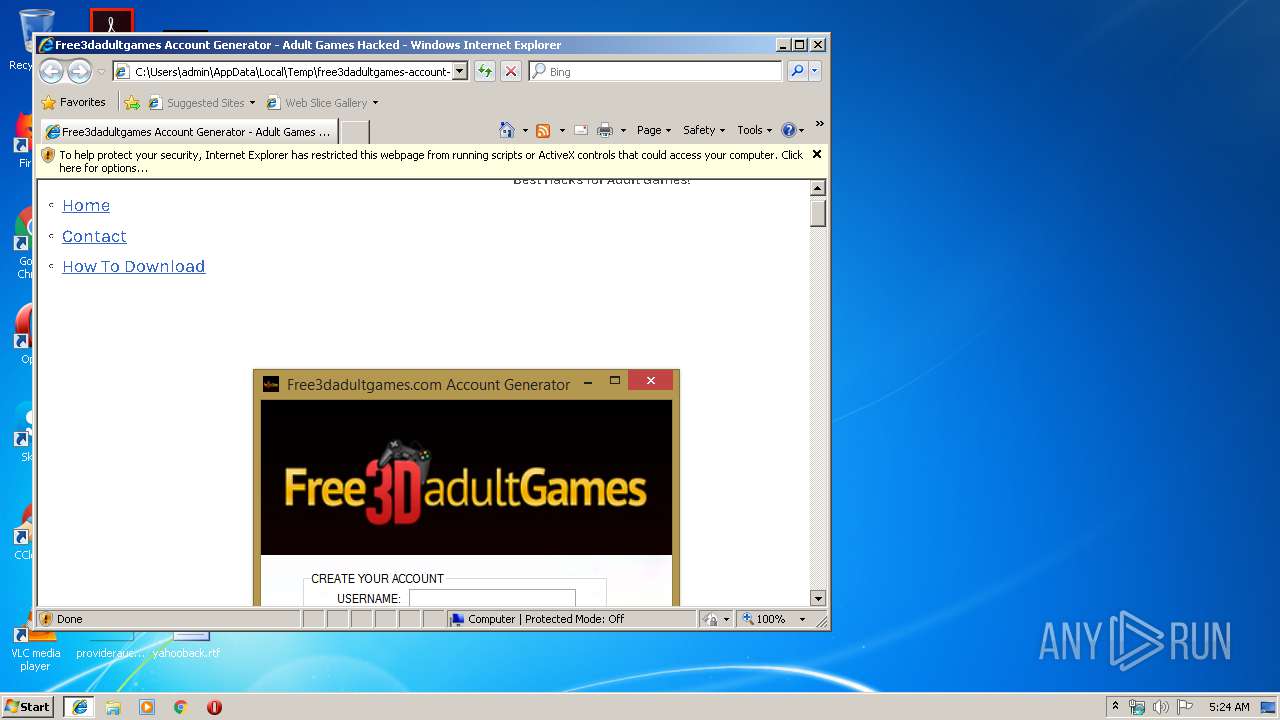Dismiss the security information bar with X

click(817, 154)
